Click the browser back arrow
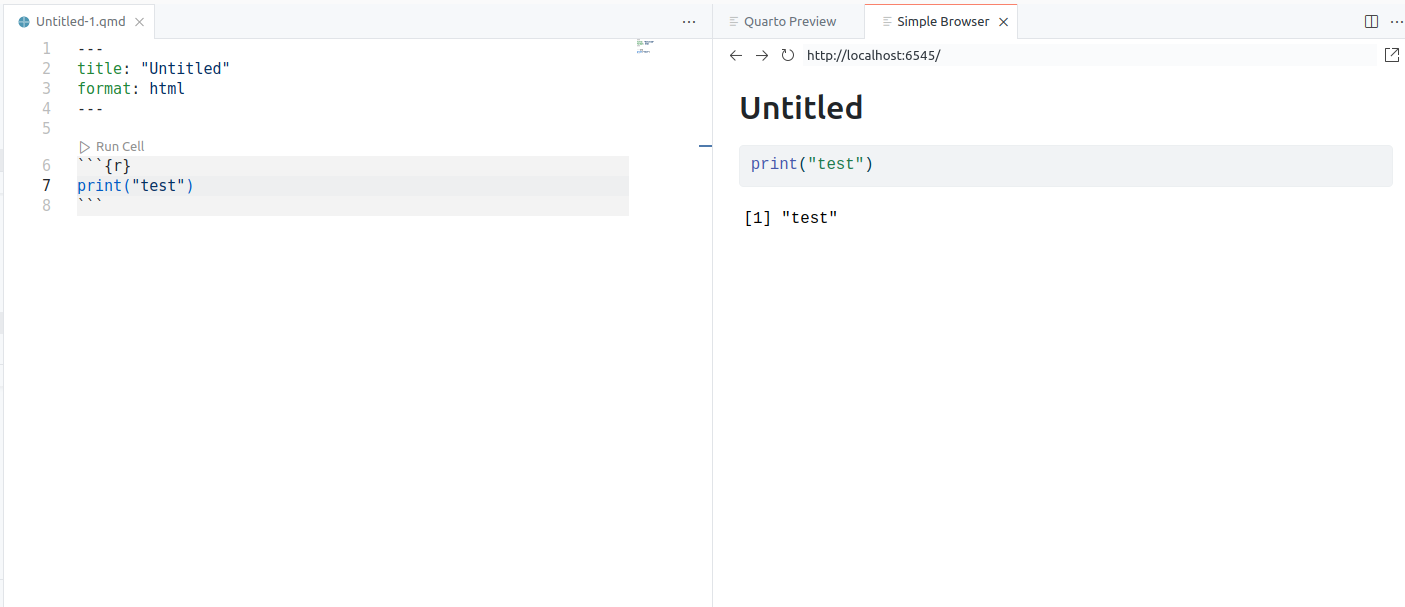 [x=736, y=55]
